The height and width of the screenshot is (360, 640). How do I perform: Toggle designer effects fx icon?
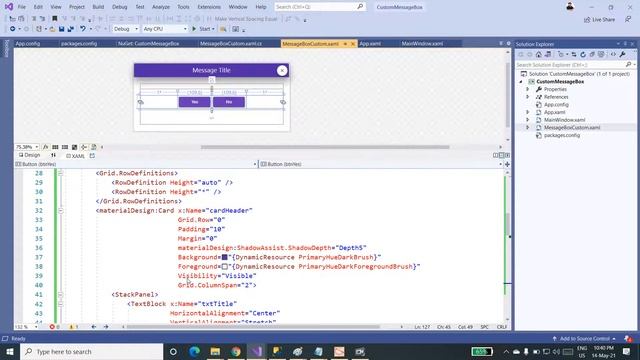pyautogui.click(x=45, y=147)
